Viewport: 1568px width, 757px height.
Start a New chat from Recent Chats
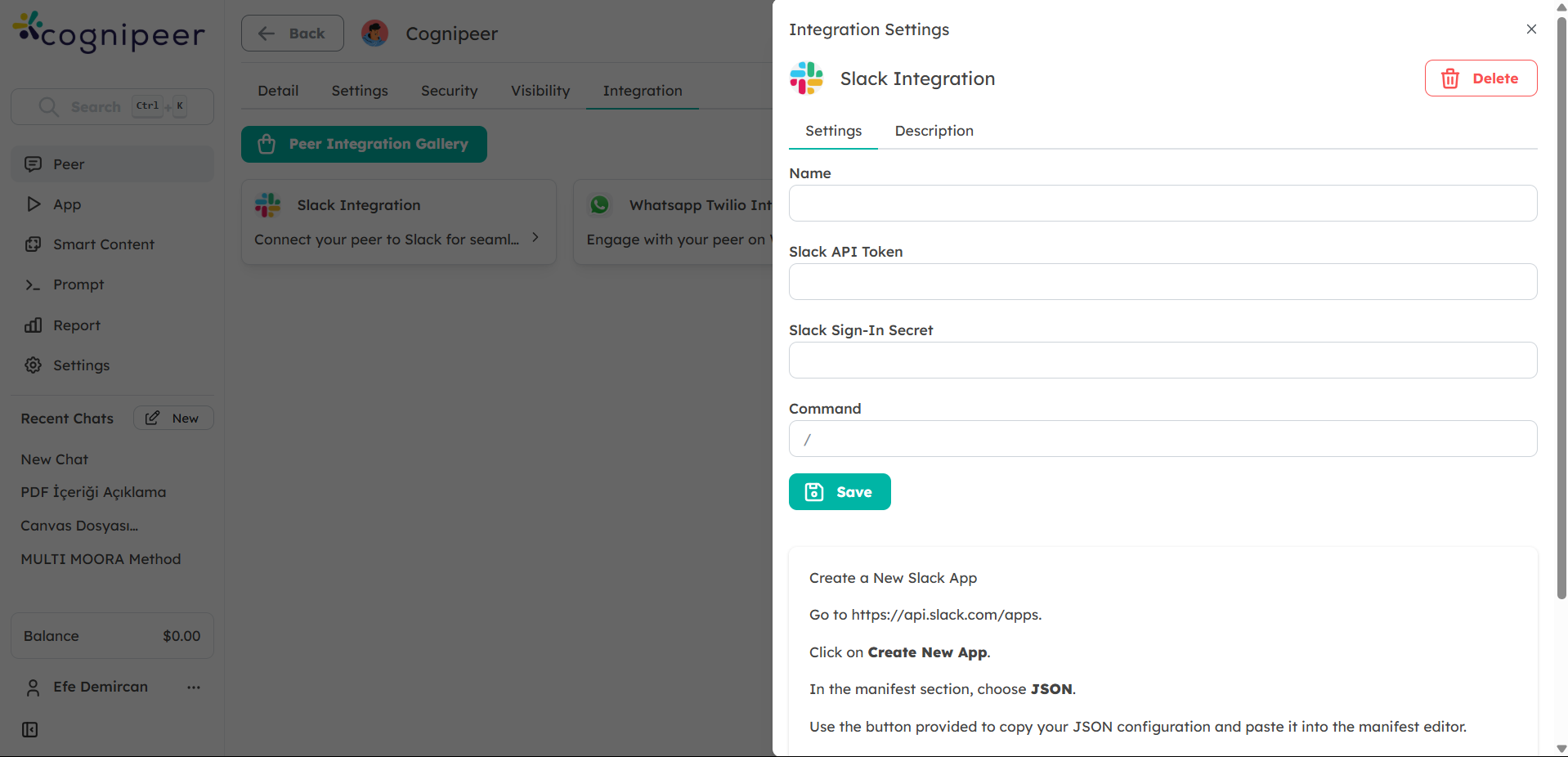(173, 419)
